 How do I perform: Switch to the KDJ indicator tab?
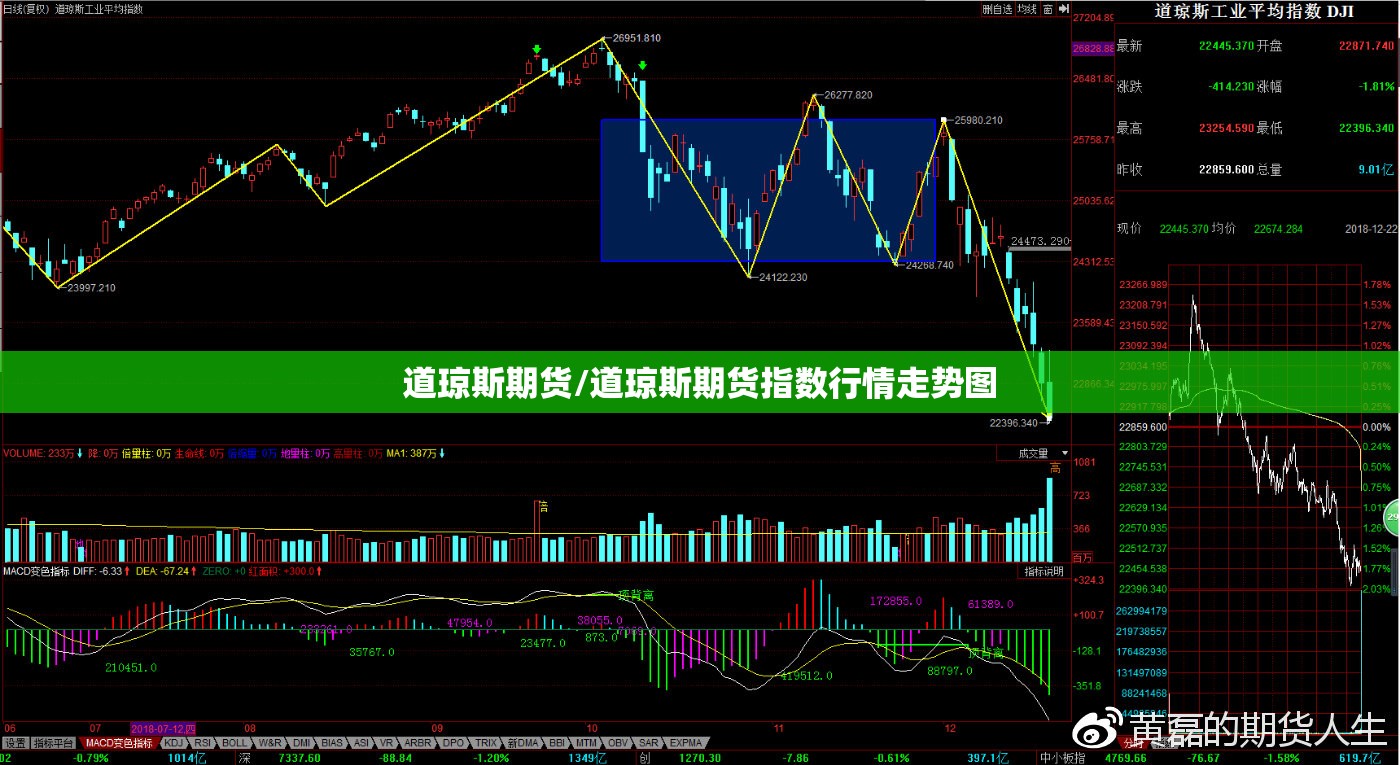tap(174, 743)
